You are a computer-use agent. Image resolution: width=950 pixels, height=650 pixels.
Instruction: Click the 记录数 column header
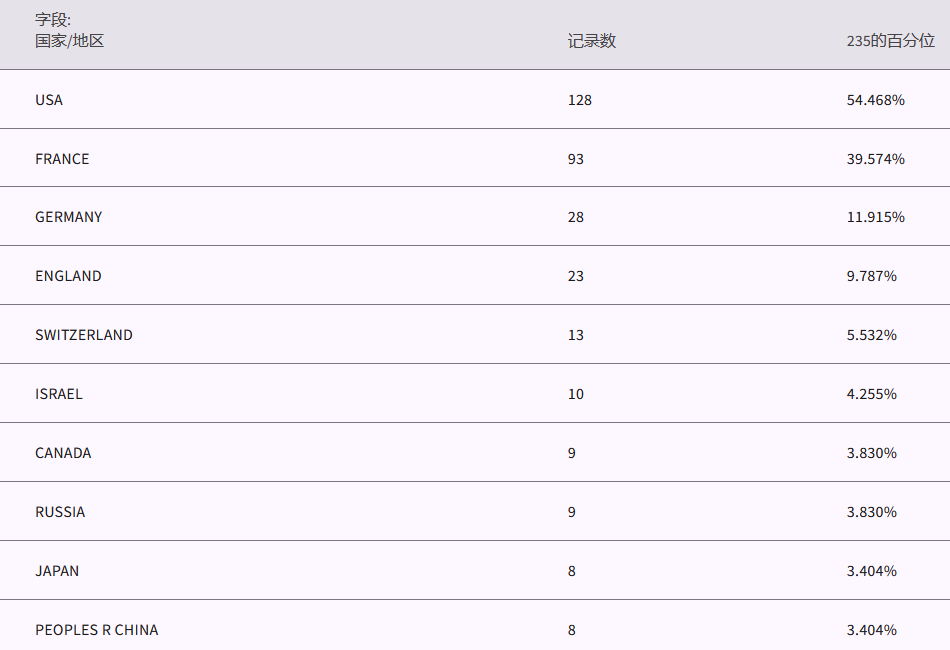click(x=591, y=41)
